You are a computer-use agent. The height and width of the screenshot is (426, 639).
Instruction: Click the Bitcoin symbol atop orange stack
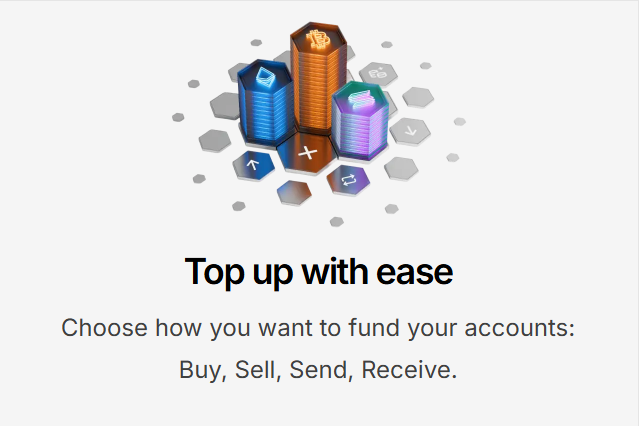click(x=318, y=41)
